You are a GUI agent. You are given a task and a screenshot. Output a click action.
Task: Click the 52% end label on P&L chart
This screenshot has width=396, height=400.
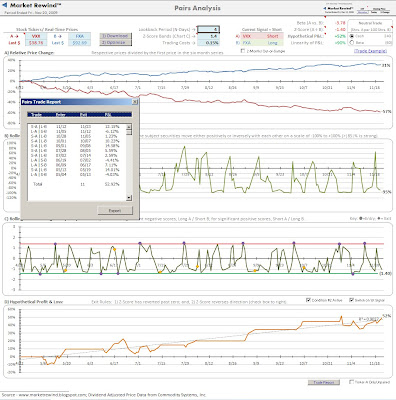click(x=387, y=316)
